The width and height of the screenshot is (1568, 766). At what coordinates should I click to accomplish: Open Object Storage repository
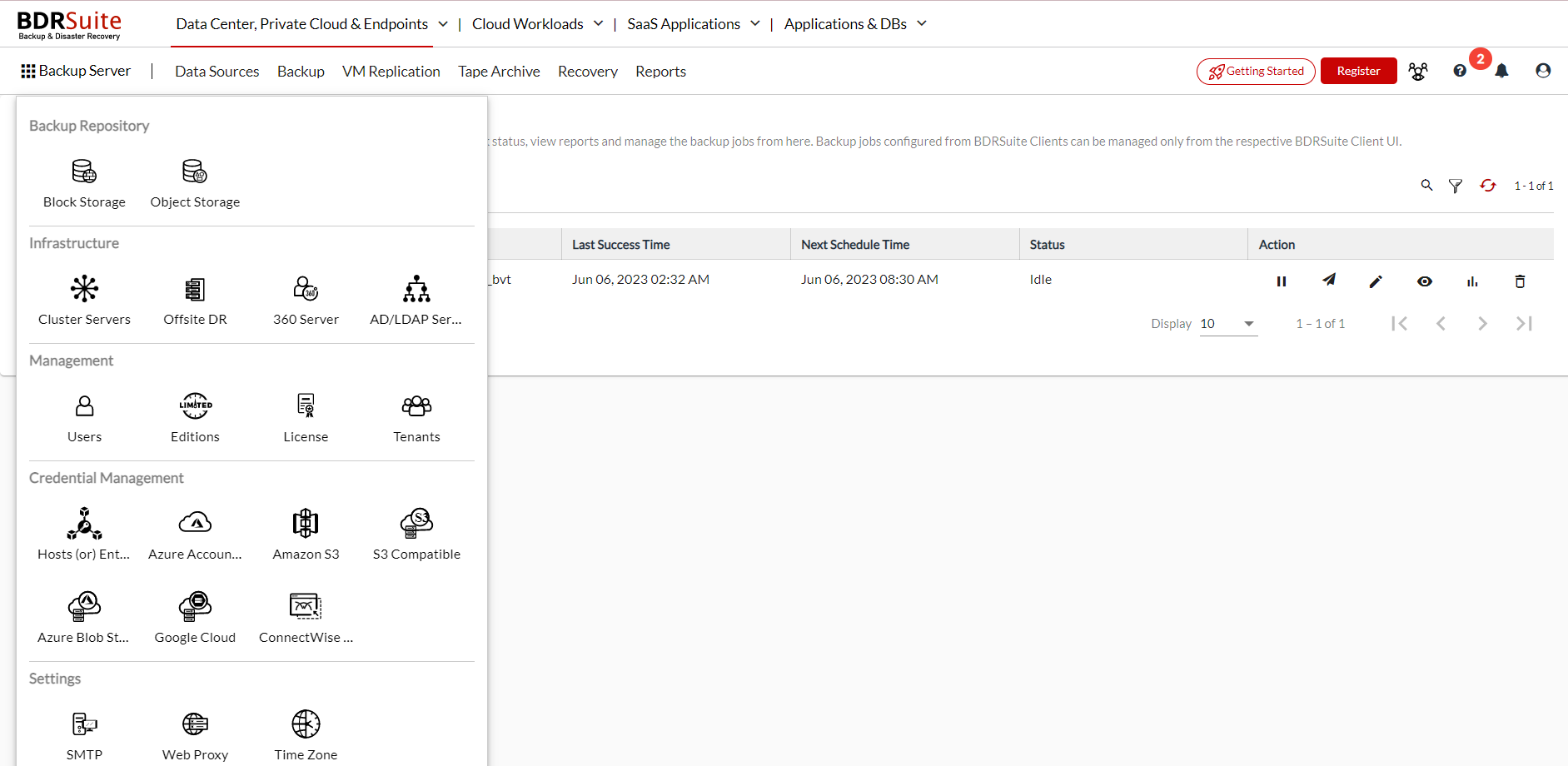coord(195,184)
